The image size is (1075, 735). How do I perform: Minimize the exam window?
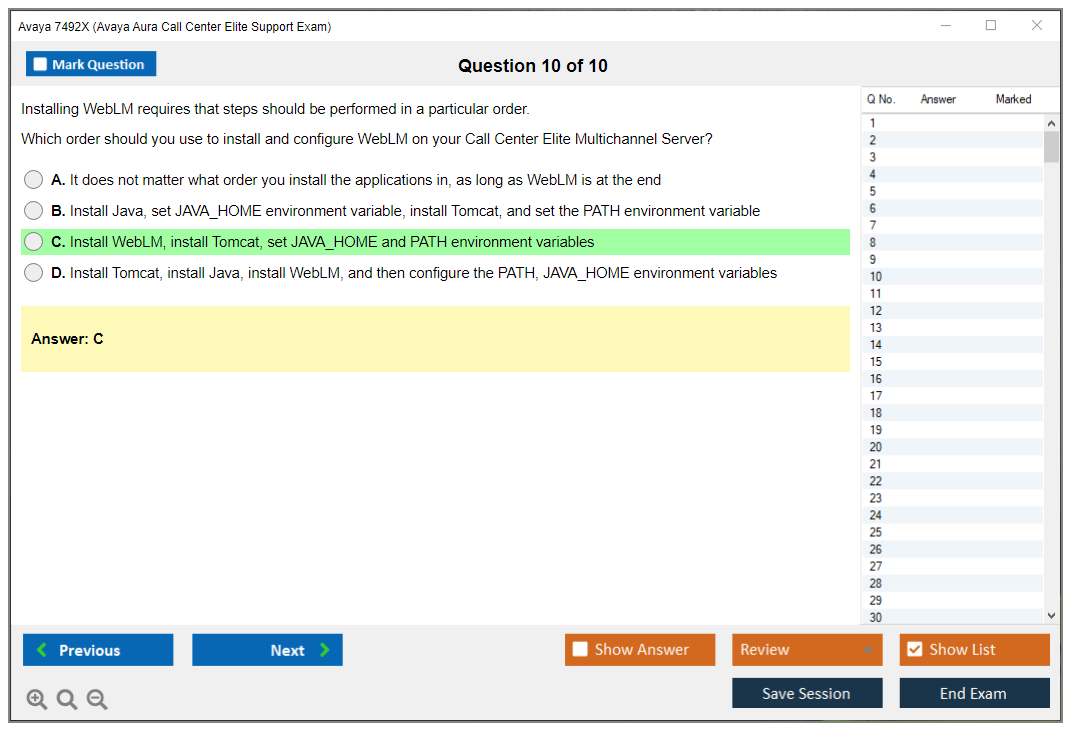click(x=945, y=26)
